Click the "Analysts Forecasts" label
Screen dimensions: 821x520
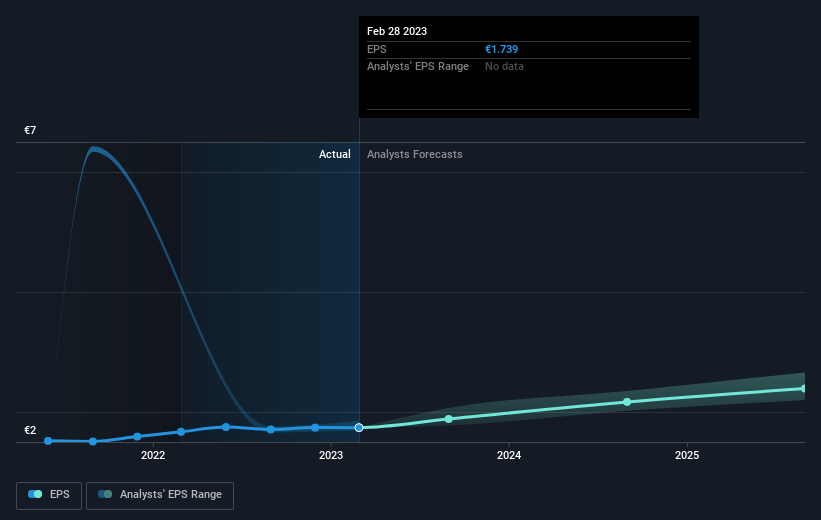(415, 154)
